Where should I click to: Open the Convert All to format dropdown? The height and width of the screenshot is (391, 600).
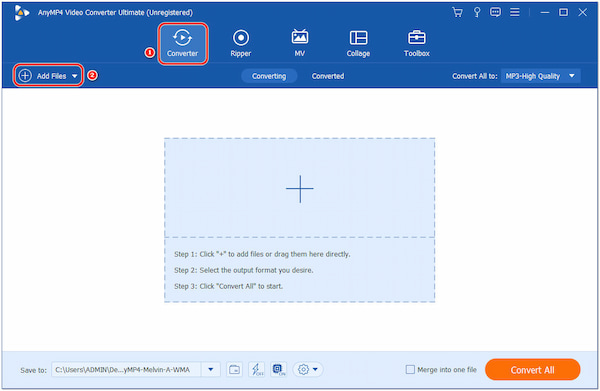tap(540, 76)
